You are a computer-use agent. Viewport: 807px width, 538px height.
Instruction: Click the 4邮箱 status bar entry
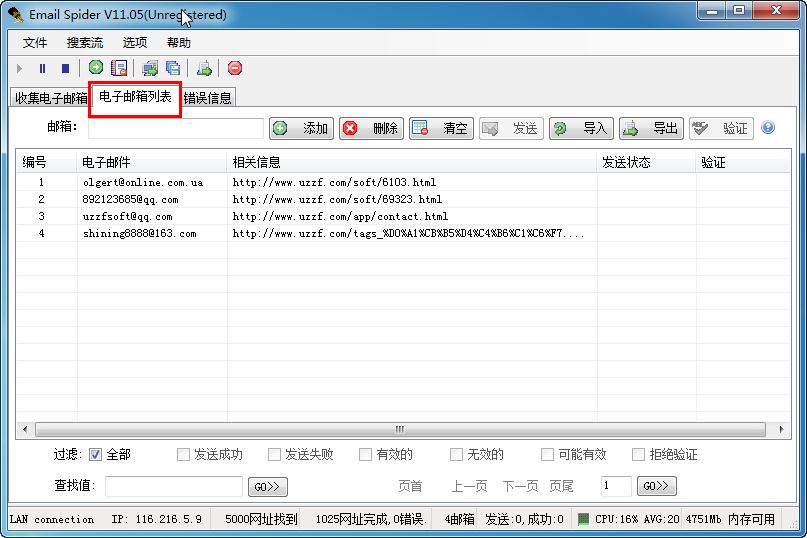460,519
